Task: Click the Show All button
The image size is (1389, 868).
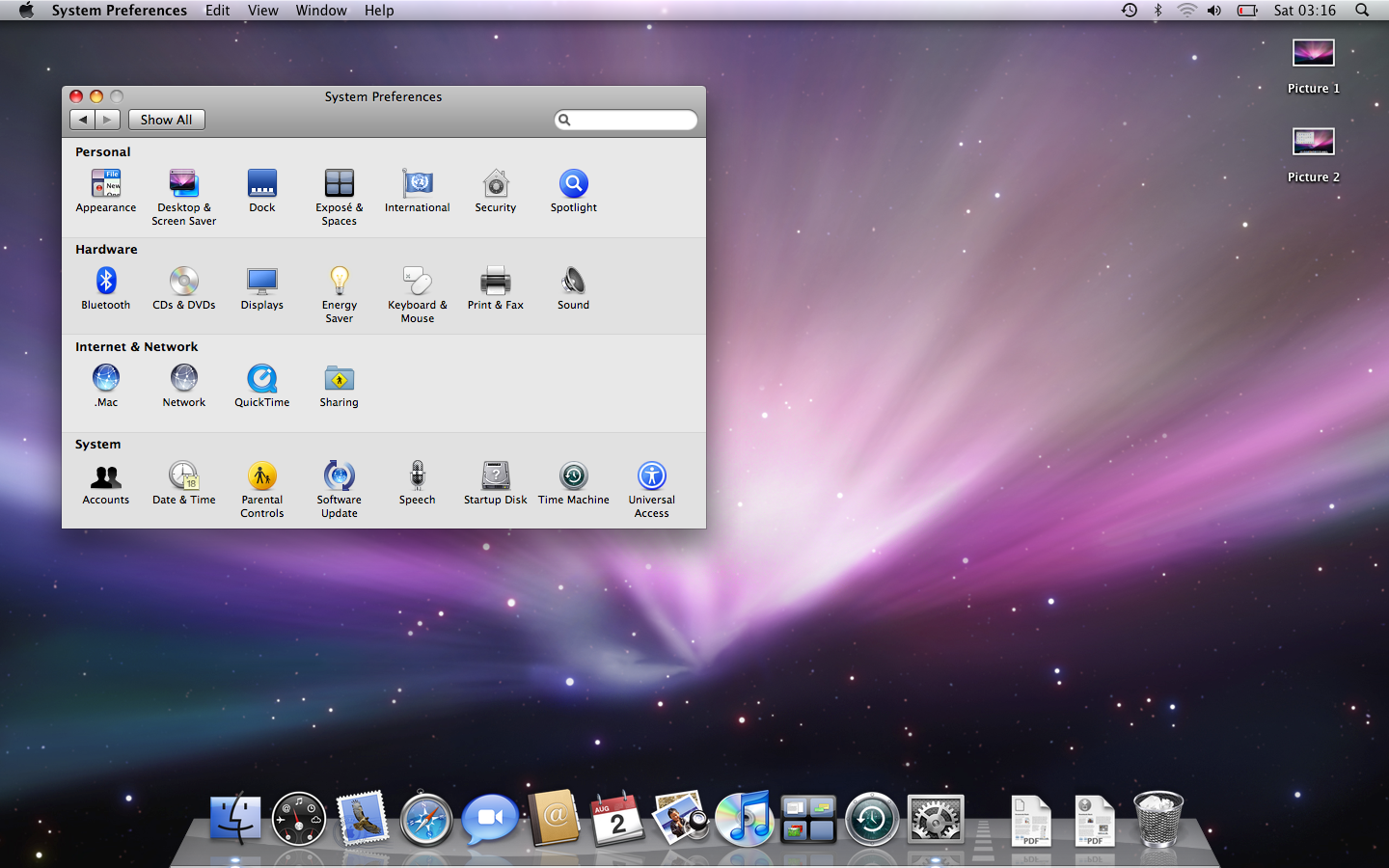Action: coord(166,120)
